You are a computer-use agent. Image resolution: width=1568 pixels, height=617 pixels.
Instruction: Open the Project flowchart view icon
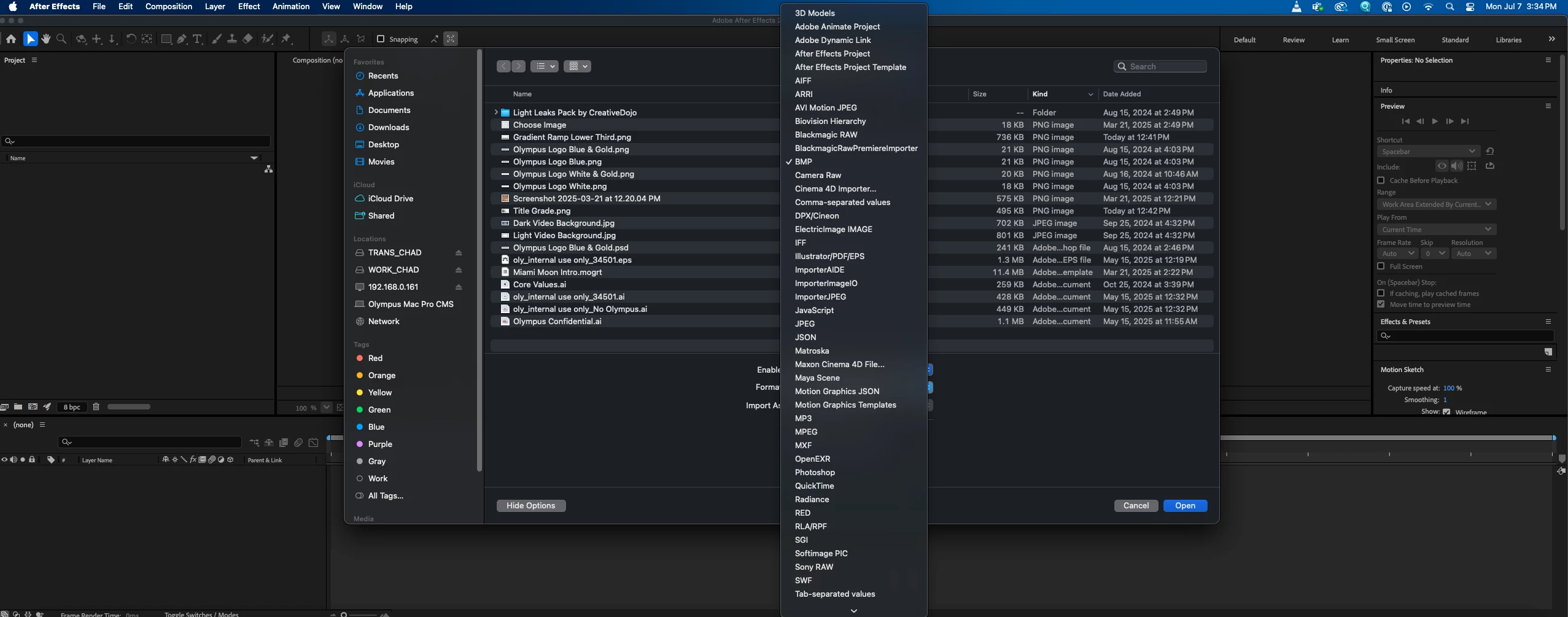(x=268, y=169)
